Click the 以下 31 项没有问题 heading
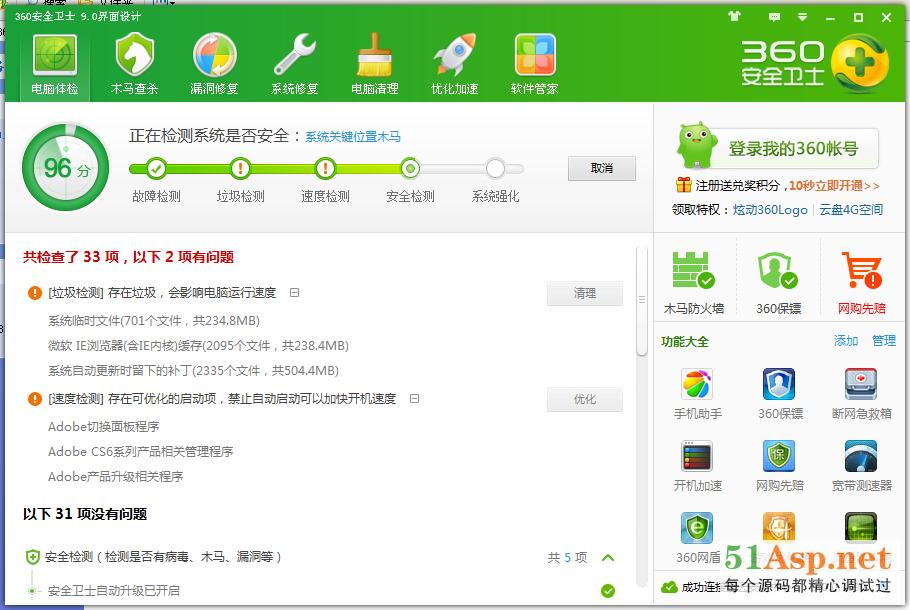910x610 pixels. point(85,514)
